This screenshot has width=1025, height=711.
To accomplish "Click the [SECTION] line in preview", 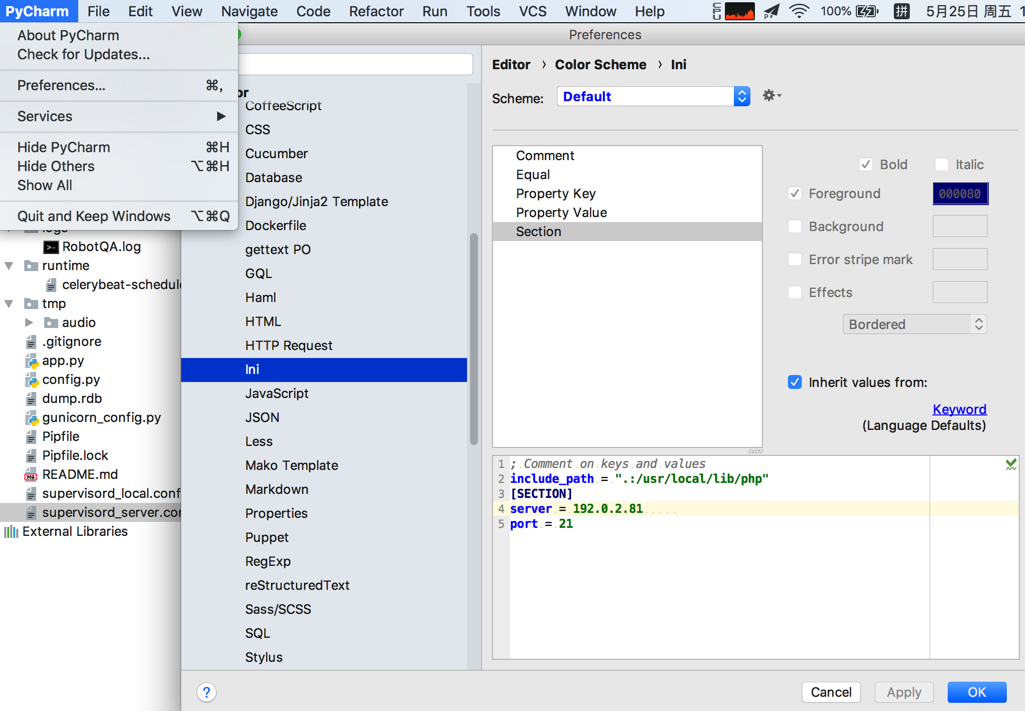I will click(541, 493).
